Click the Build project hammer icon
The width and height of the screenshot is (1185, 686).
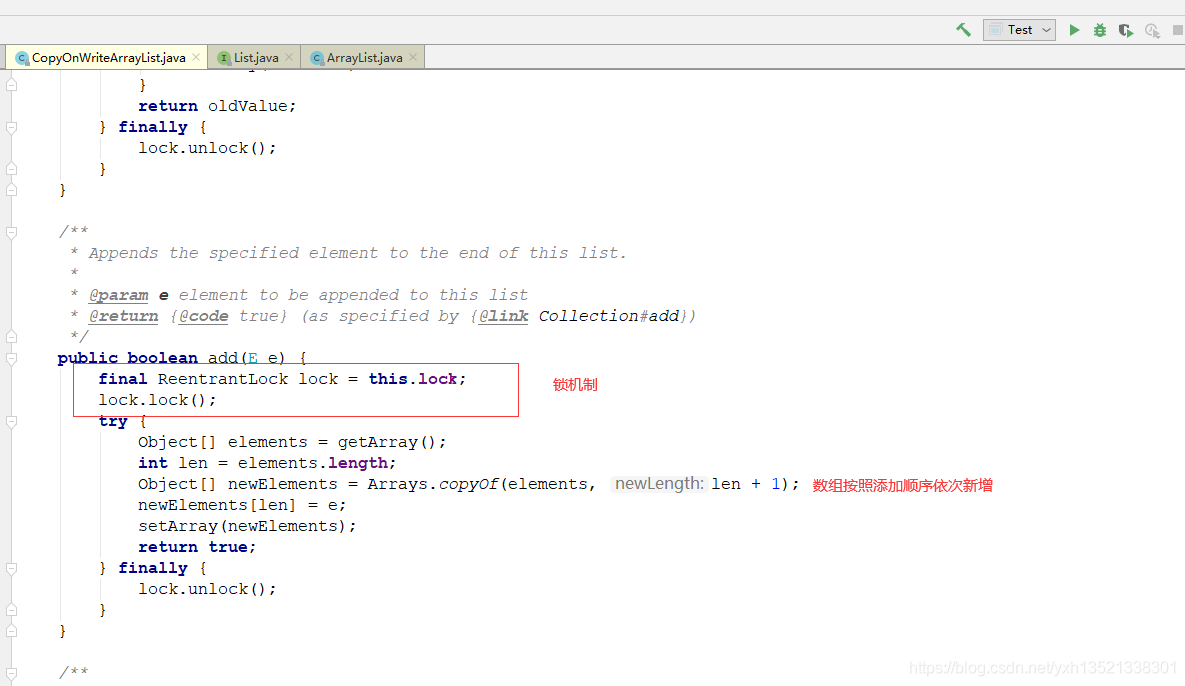(963, 30)
